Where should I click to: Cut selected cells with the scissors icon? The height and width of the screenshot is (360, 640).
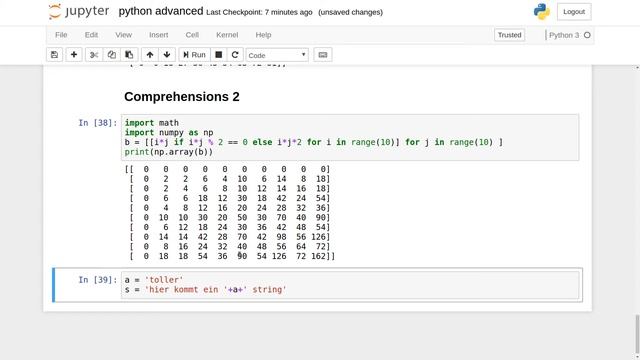94,55
